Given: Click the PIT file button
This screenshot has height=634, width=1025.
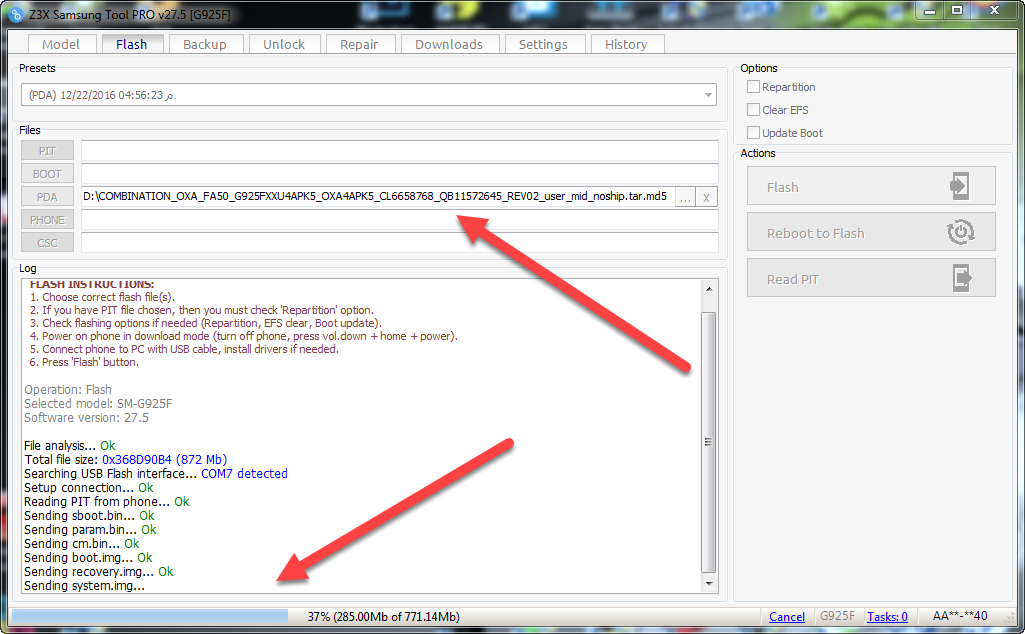Looking at the screenshot, I should pos(47,151).
